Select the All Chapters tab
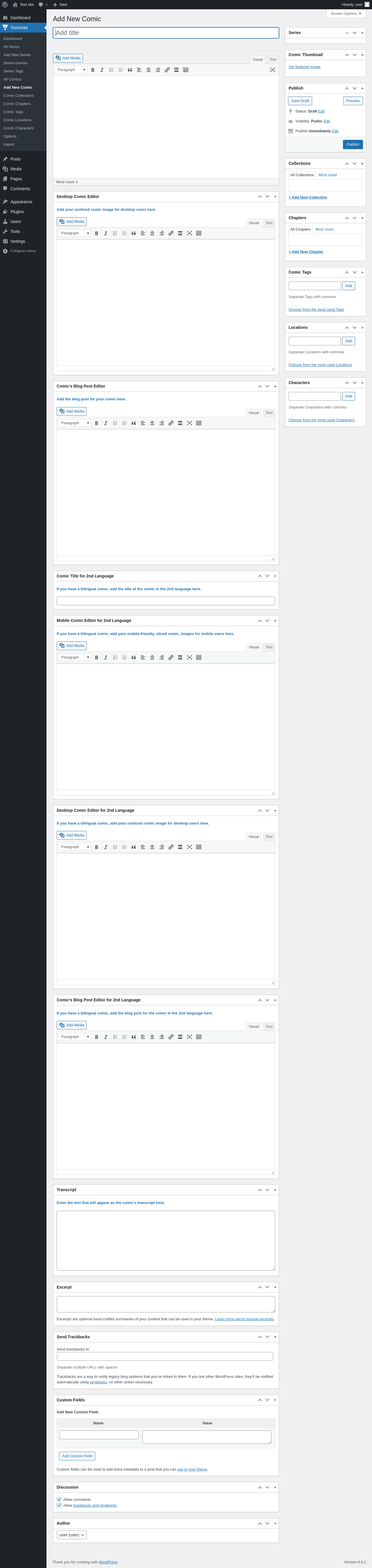The height and width of the screenshot is (1568, 372). point(300,229)
